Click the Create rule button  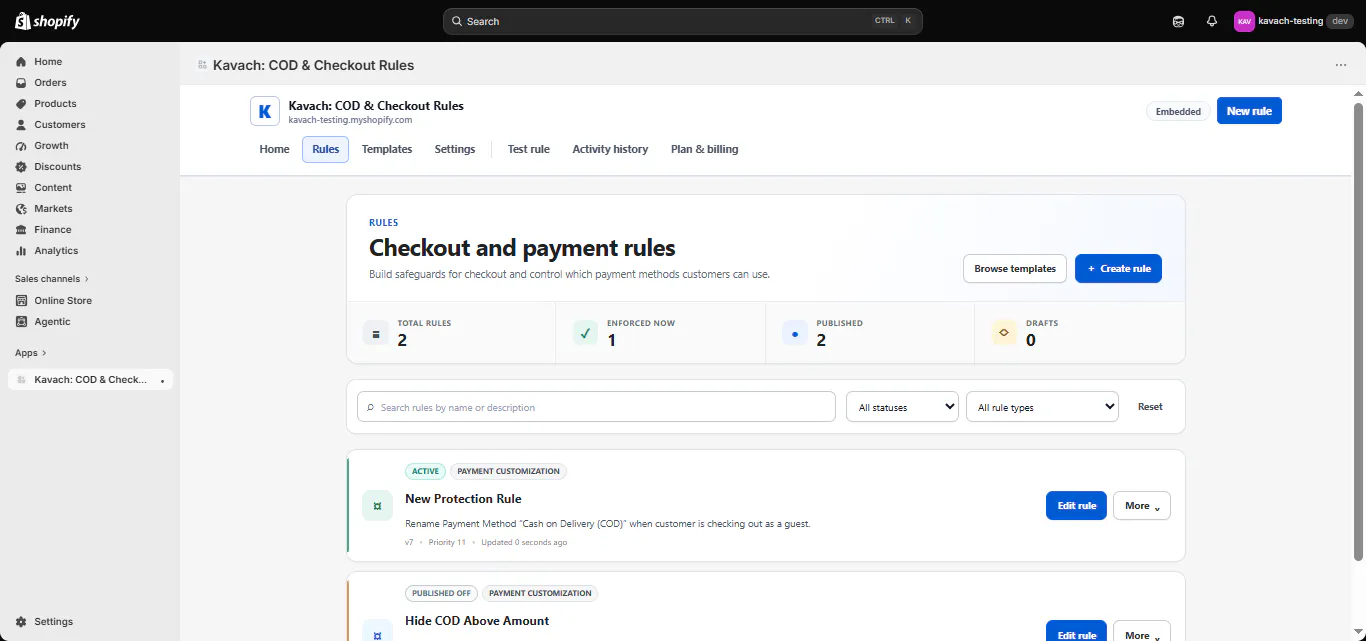point(1118,268)
